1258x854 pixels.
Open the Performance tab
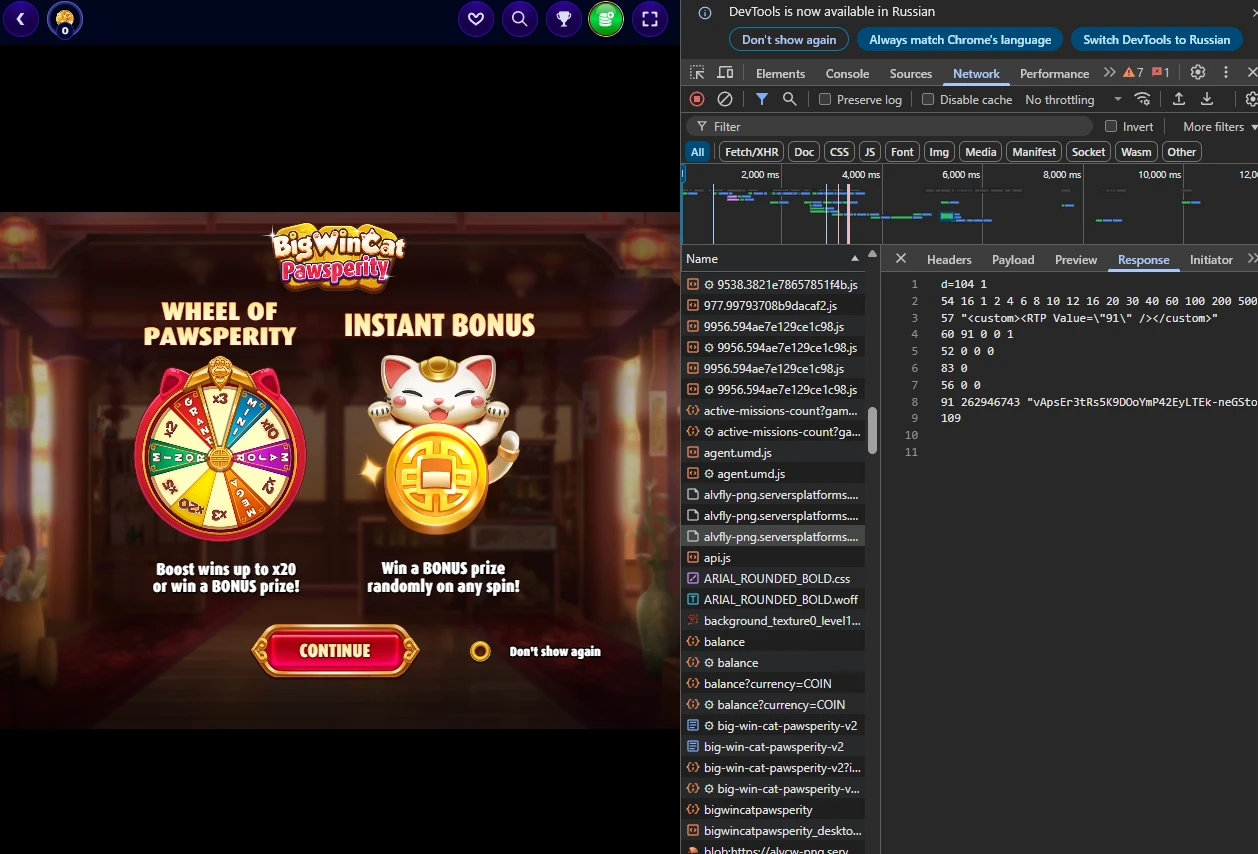(1054, 74)
